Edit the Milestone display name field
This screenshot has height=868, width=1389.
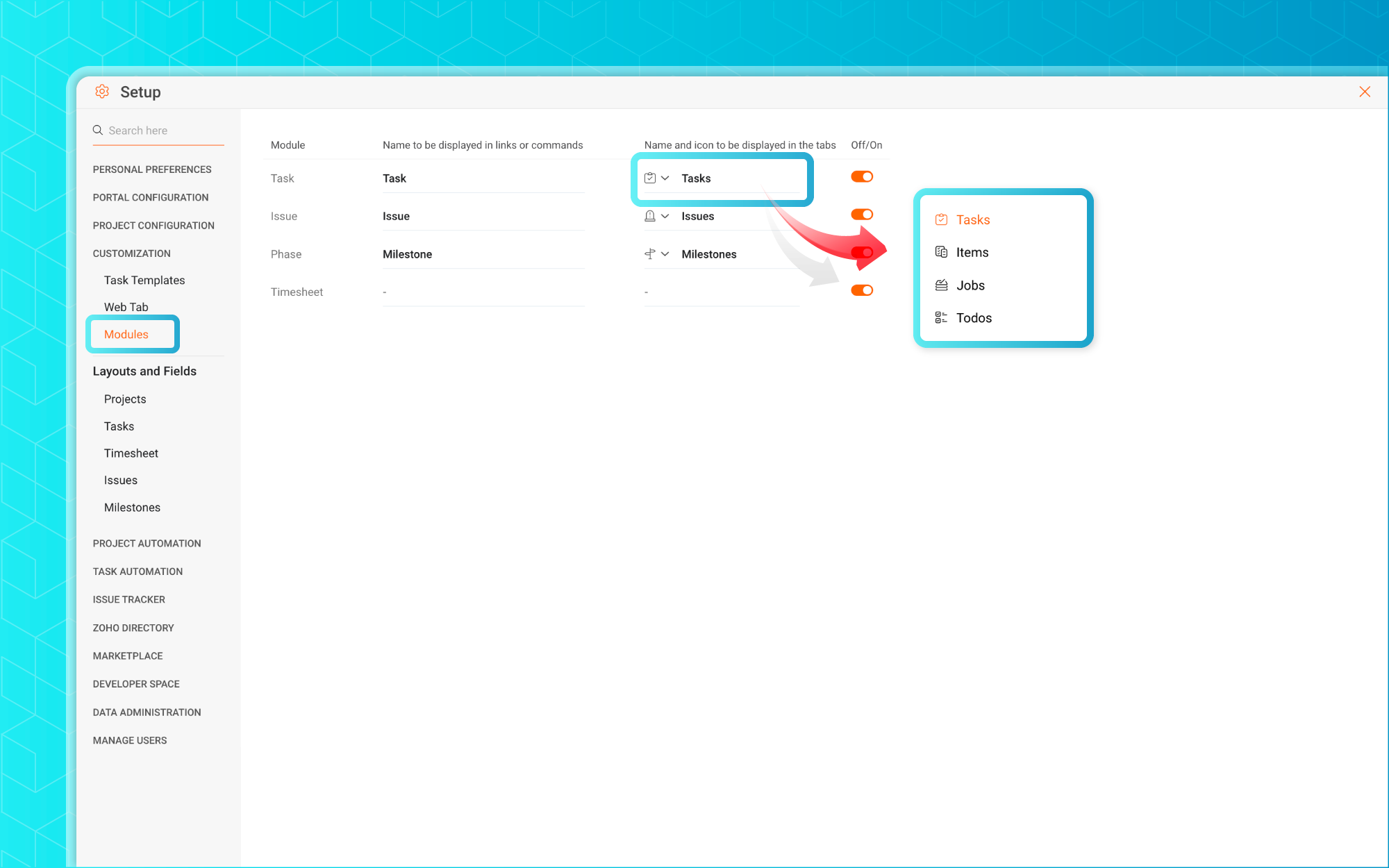click(x=483, y=254)
